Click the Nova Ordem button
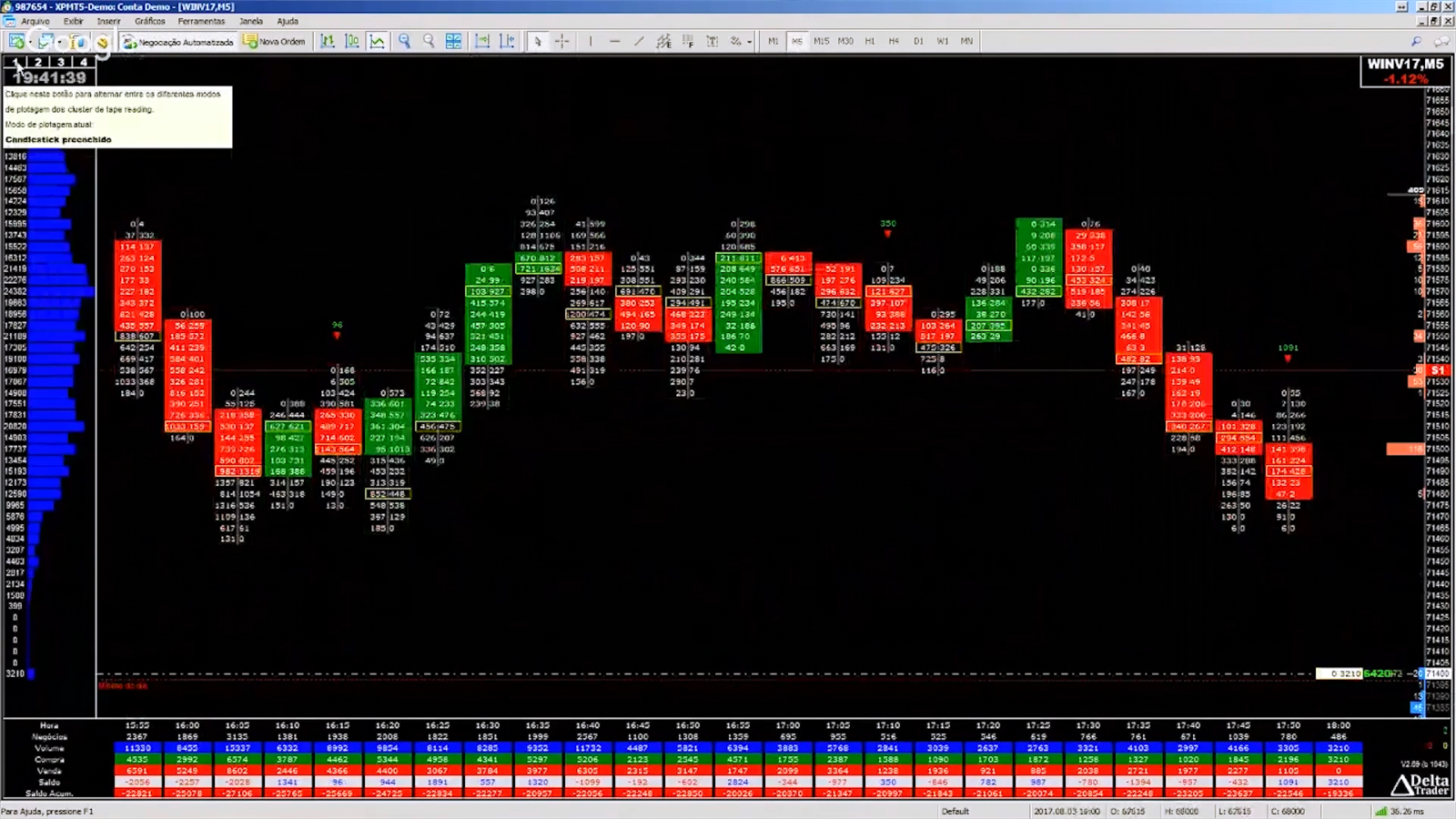 tap(274, 42)
